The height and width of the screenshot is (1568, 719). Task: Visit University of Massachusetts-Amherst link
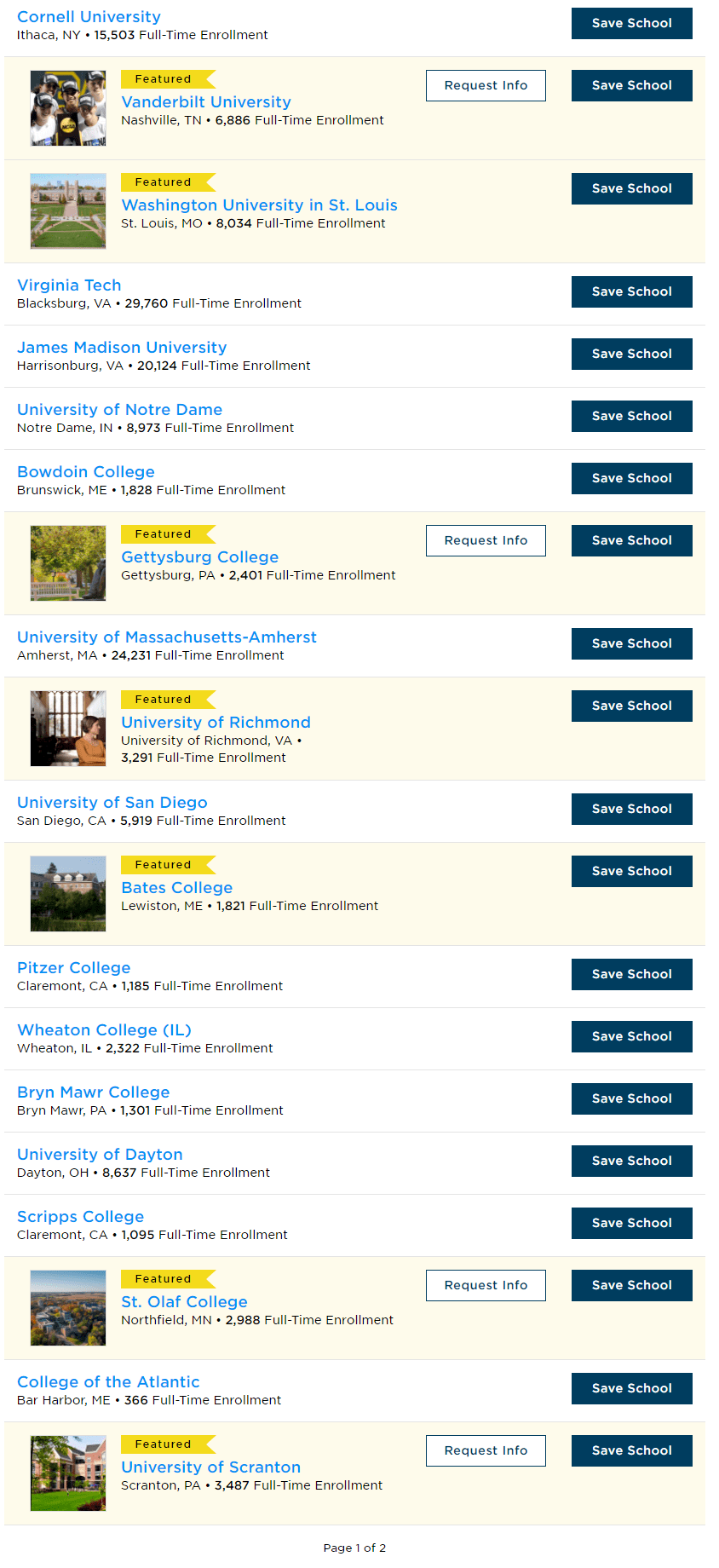(167, 637)
